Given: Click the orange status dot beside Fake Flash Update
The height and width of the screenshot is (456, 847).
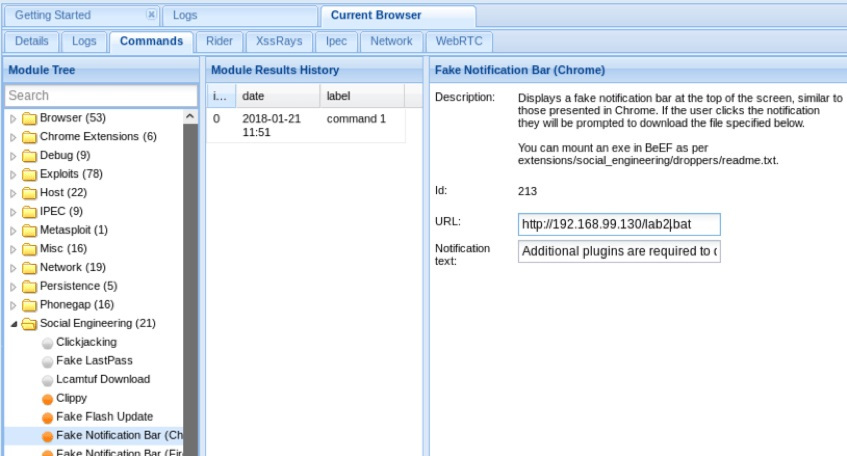Looking at the screenshot, I should coord(48,417).
